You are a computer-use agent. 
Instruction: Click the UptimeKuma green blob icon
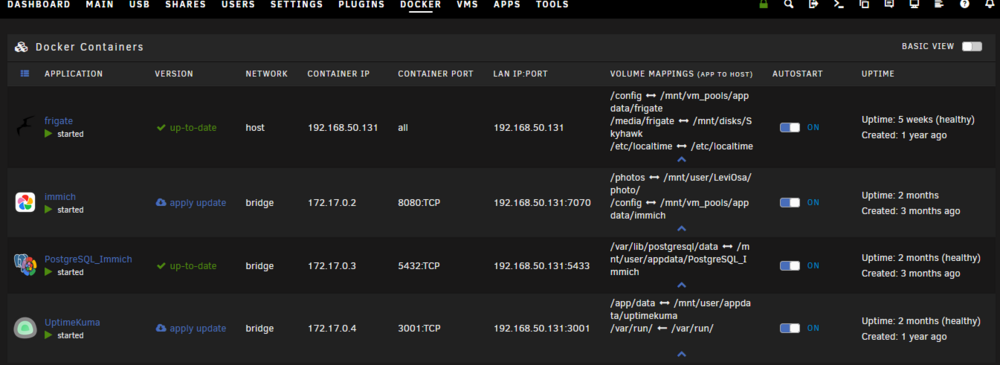click(x=25, y=328)
